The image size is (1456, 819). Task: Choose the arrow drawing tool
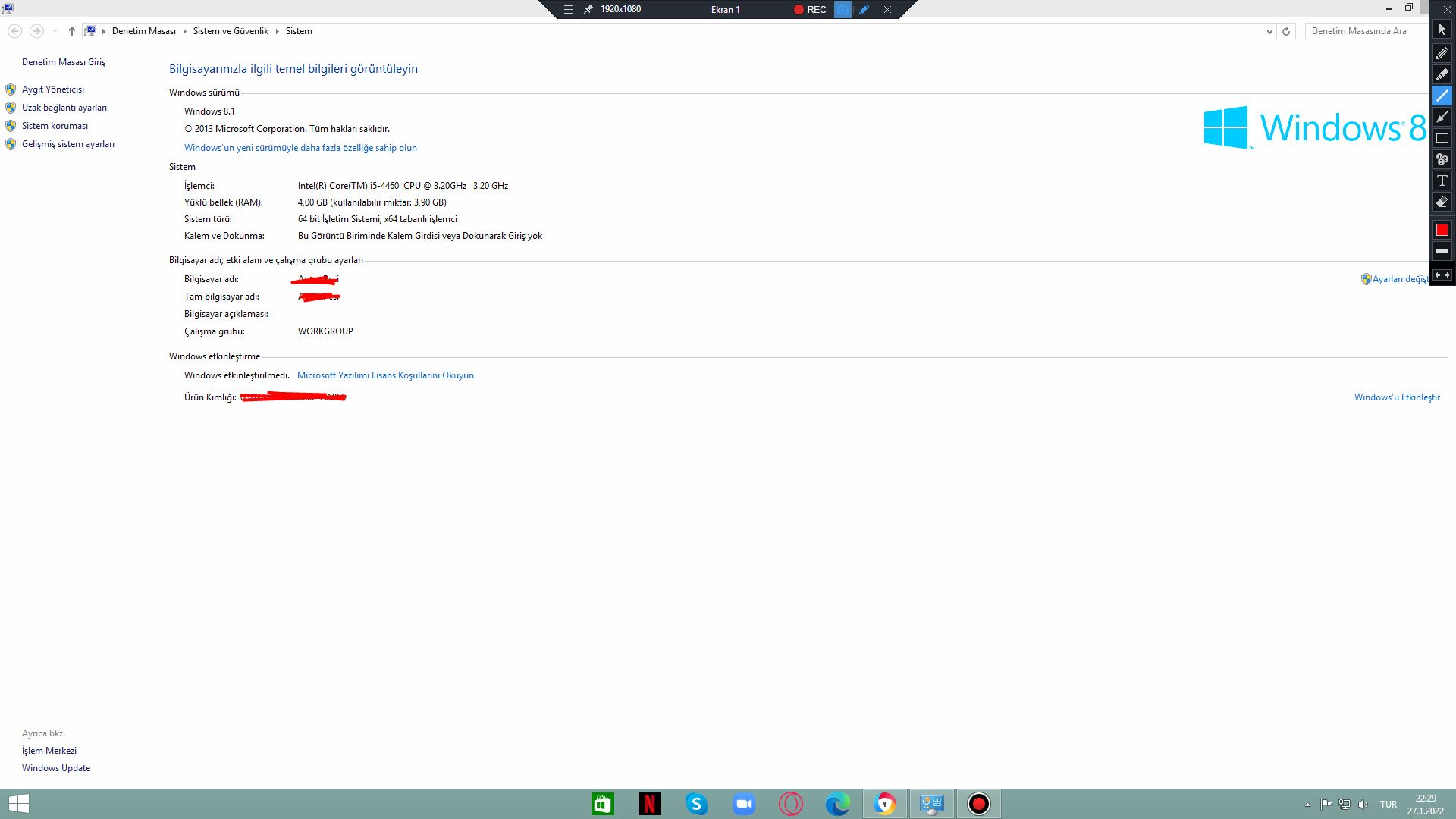[1442, 117]
